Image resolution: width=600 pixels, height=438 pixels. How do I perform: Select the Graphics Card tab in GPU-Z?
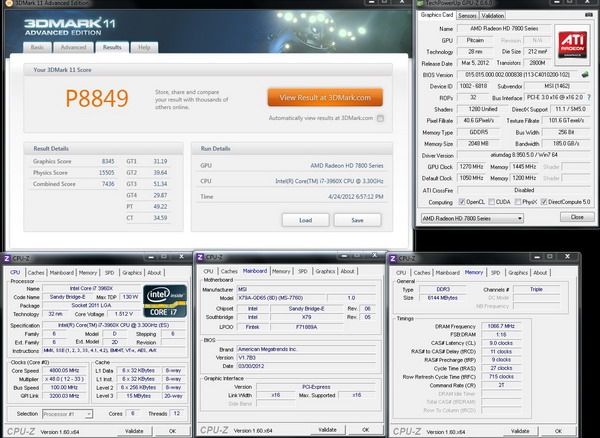click(x=437, y=15)
